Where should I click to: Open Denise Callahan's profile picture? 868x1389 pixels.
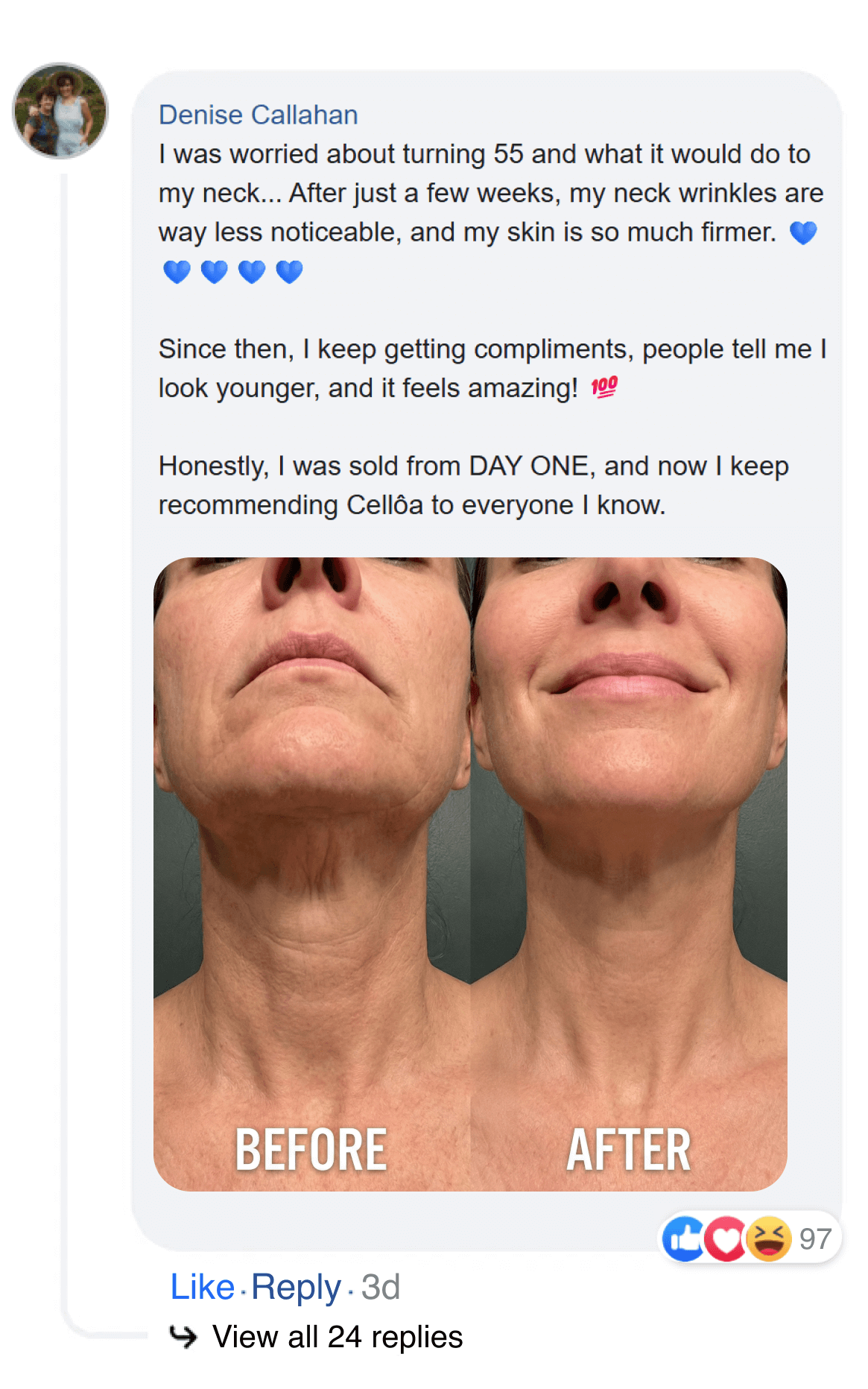60,110
